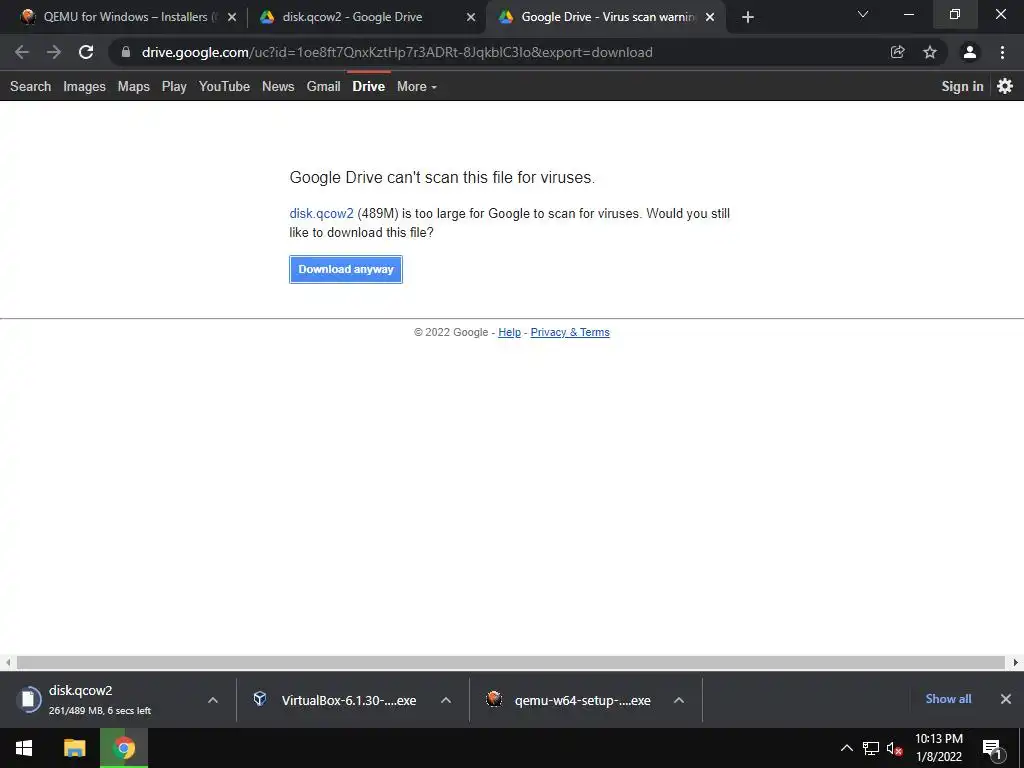
Task: Click the muted volume tray icon
Action: 895,748
